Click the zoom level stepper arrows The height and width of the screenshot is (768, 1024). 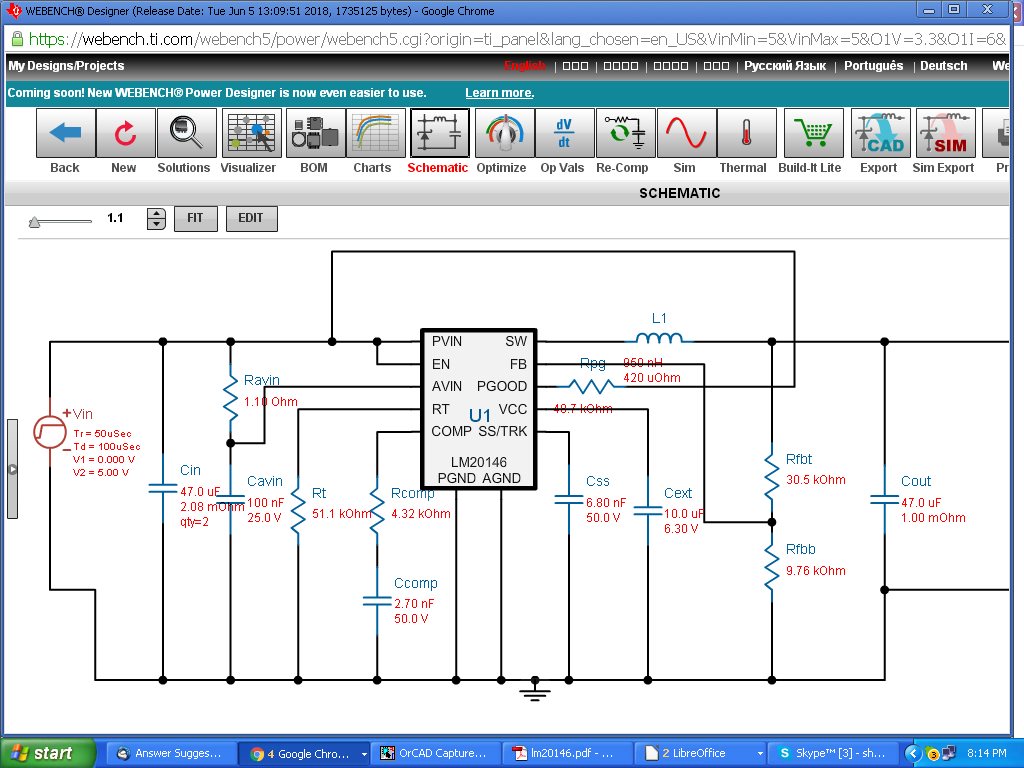click(156, 218)
